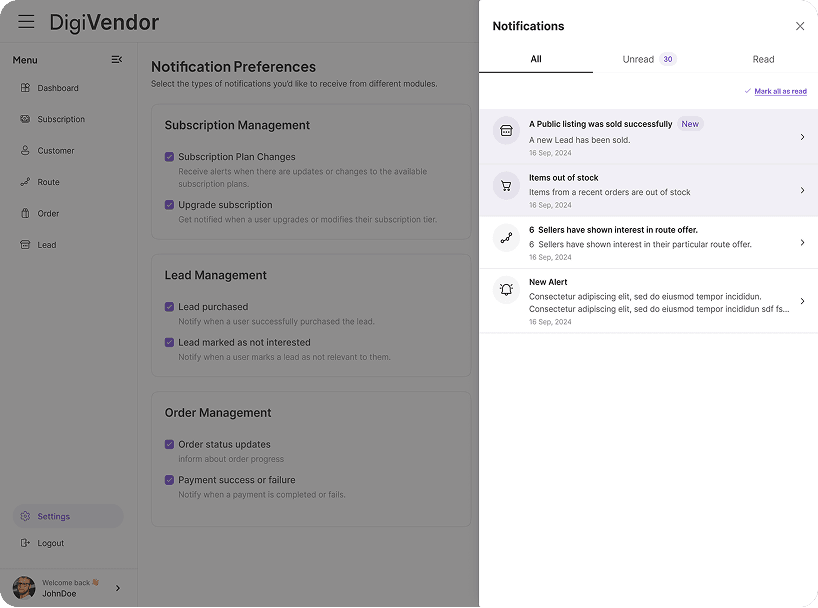
Task: Click the JohnDoe profile avatar
Action: tap(22, 588)
